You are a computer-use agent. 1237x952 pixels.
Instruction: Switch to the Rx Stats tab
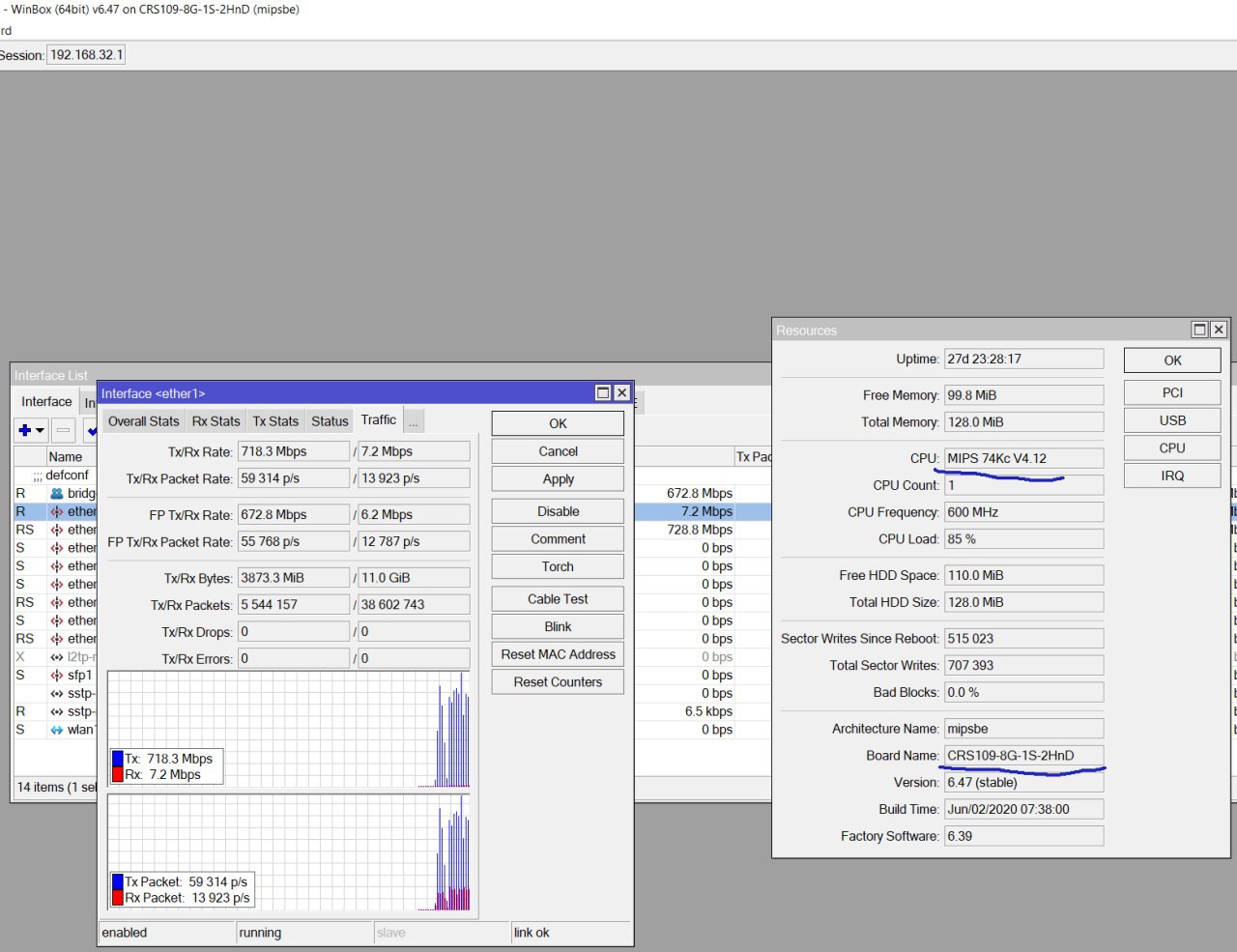(216, 421)
